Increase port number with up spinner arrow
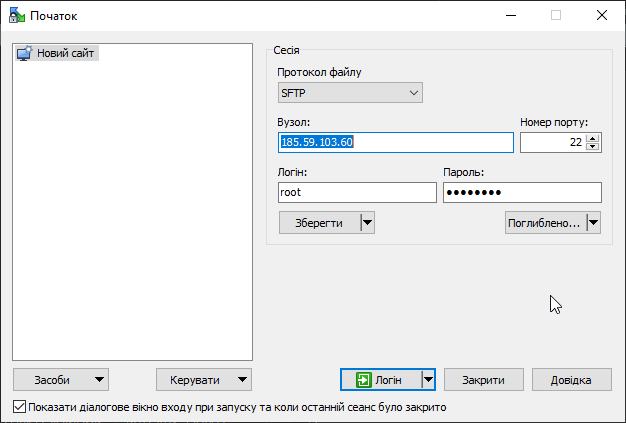Image resolution: width=626 pixels, height=423 pixels. 593,138
